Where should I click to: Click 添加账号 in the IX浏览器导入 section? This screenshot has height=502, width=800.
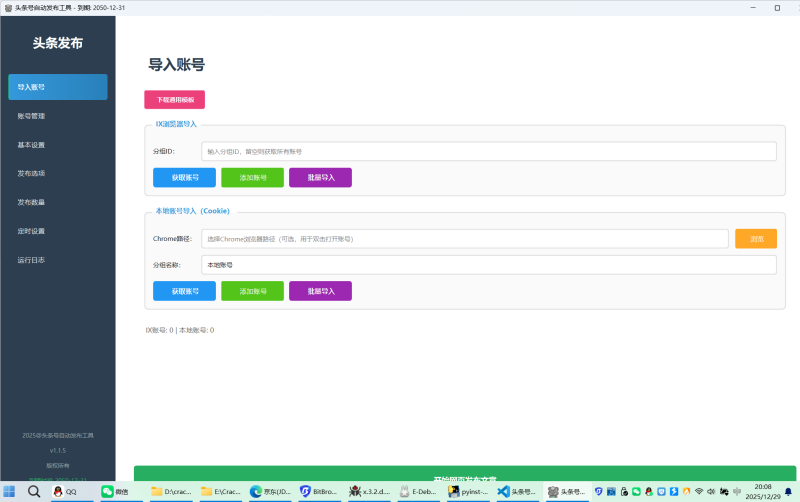[253, 178]
